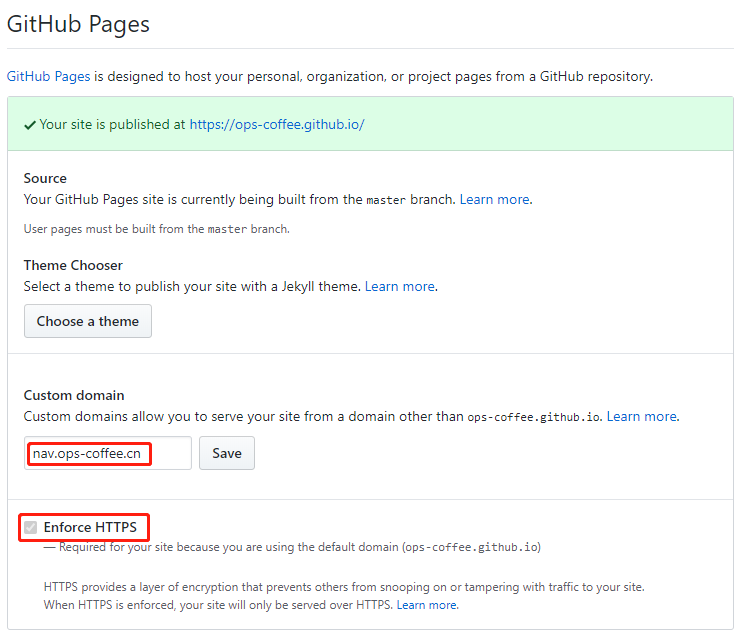The height and width of the screenshot is (643, 741).
Task: Click the green checkmark icon in the published banner
Action: click(x=30, y=125)
